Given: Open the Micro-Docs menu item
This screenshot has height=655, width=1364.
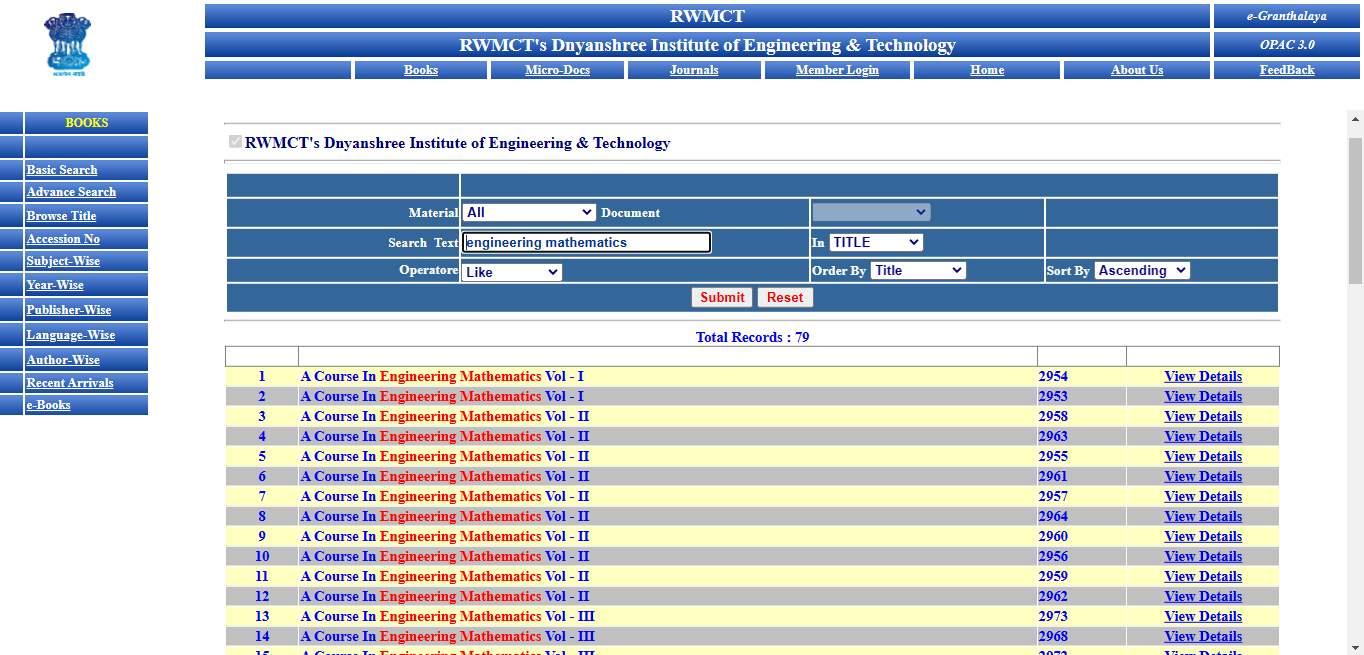Looking at the screenshot, I should coord(558,70).
